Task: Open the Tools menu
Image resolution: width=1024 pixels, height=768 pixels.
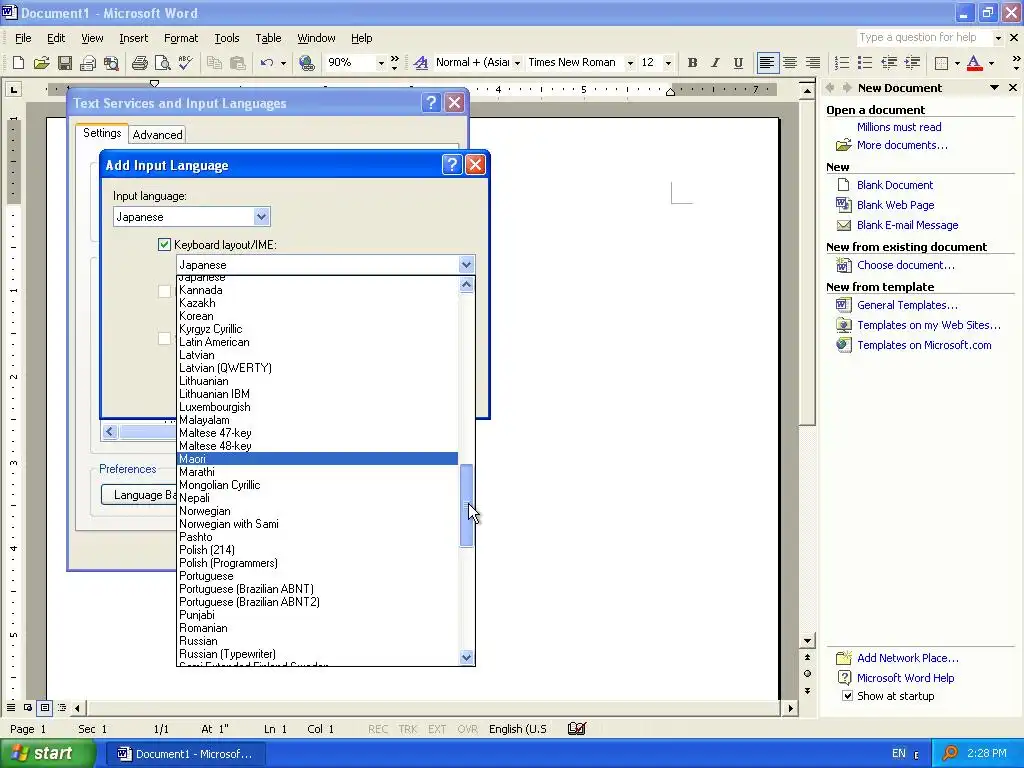Action: pyautogui.click(x=227, y=38)
